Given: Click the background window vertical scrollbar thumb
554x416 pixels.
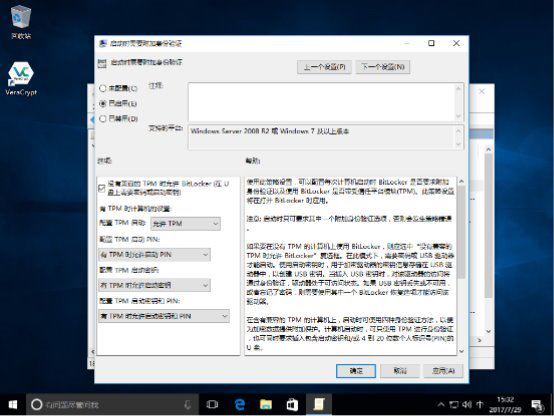Looking at the screenshot, I should [489, 226].
